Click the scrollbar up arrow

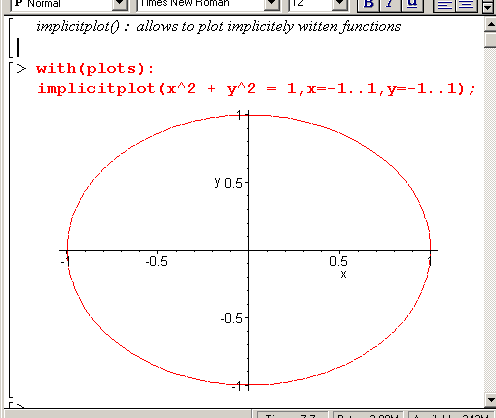(x=490, y=24)
